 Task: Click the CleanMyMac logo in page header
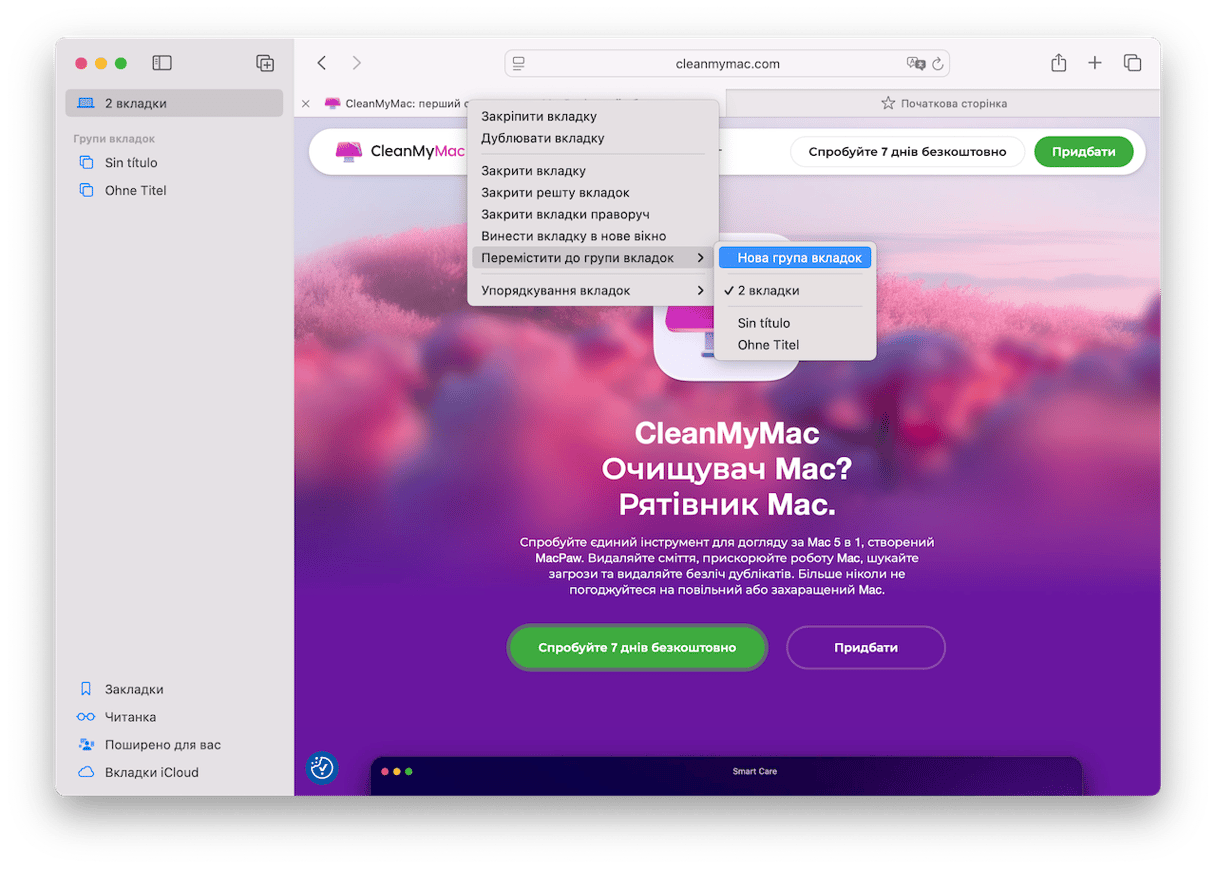[x=400, y=151]
